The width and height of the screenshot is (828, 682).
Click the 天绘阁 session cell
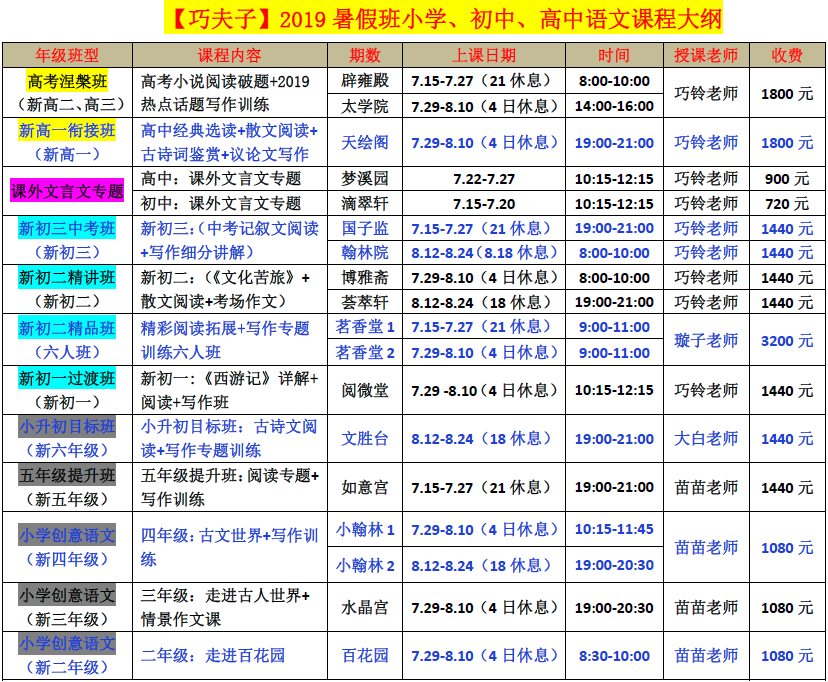(x=365, y=142)
